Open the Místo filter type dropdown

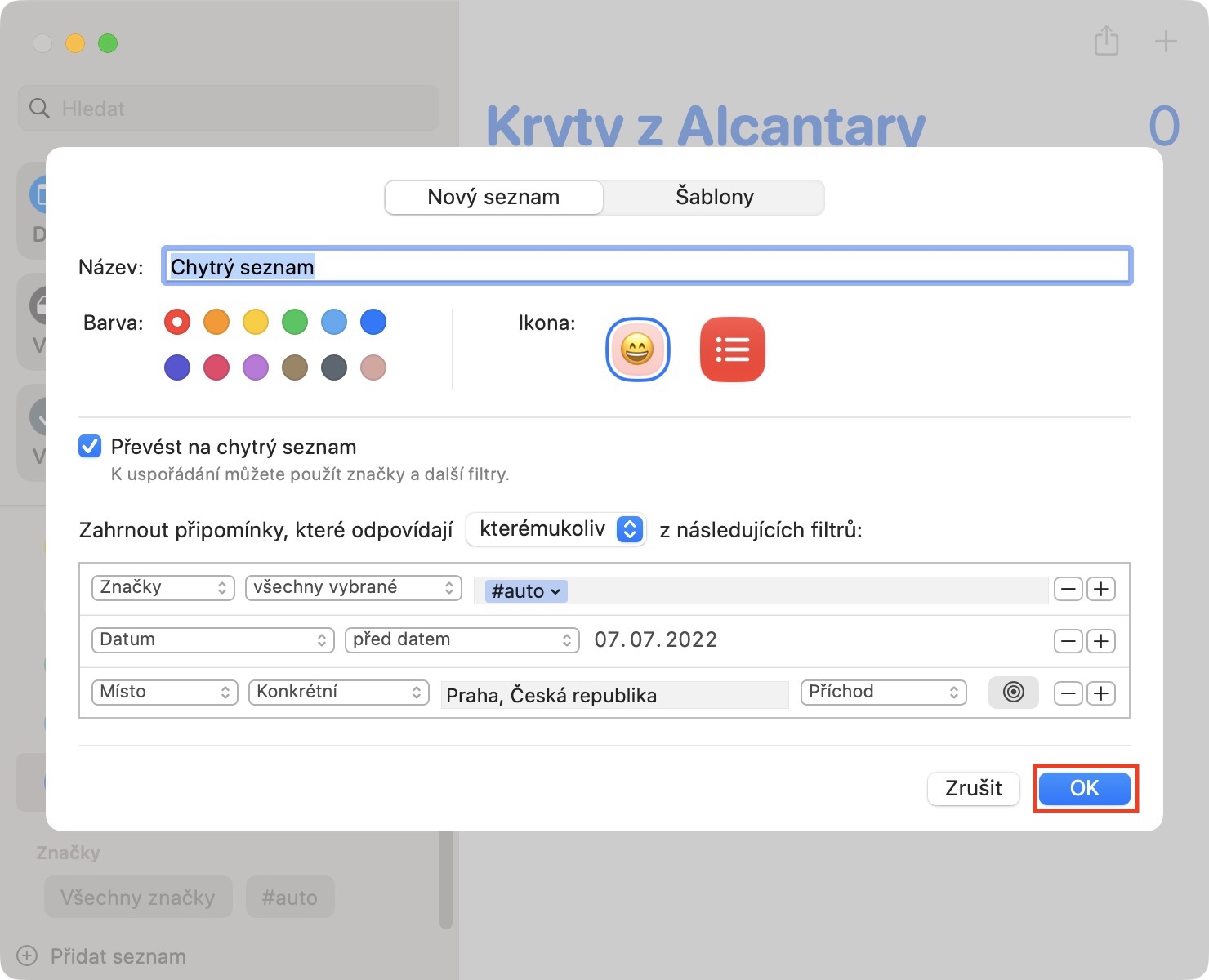[165, 692]
